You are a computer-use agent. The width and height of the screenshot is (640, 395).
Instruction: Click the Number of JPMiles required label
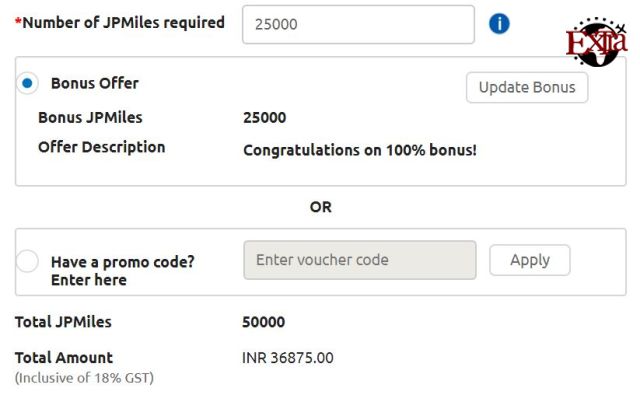120,22
